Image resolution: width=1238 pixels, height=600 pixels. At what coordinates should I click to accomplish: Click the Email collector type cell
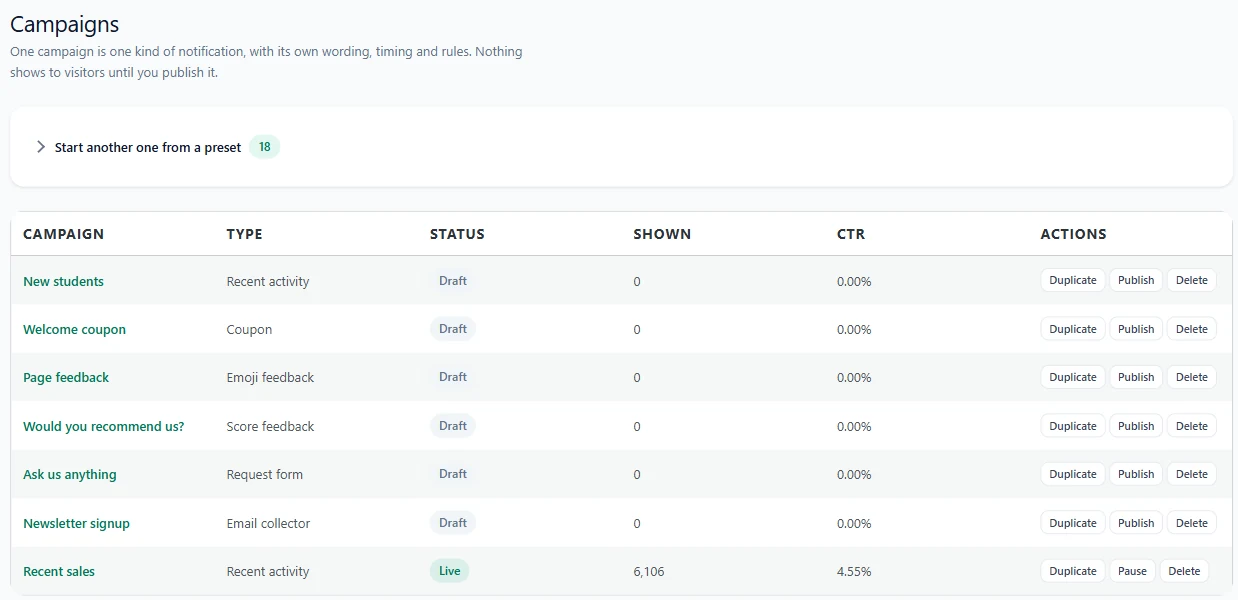[x=269, y=523]
